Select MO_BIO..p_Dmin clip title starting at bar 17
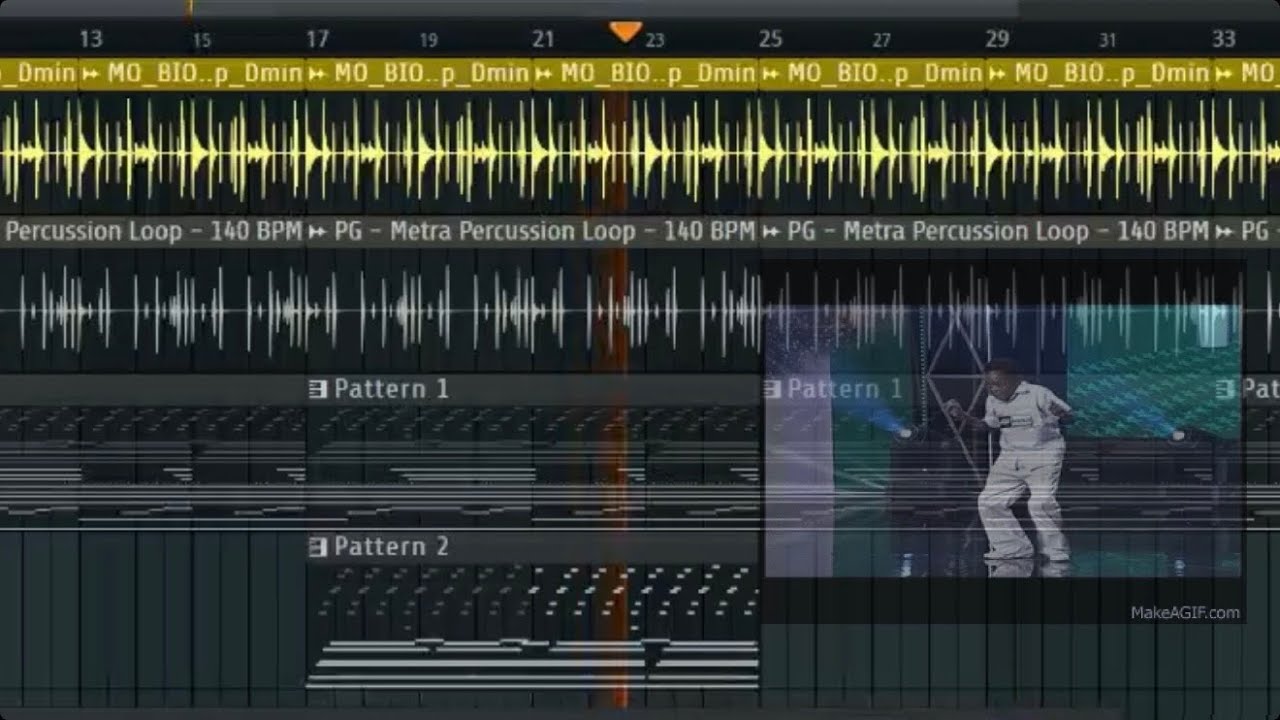 (431, 73)
